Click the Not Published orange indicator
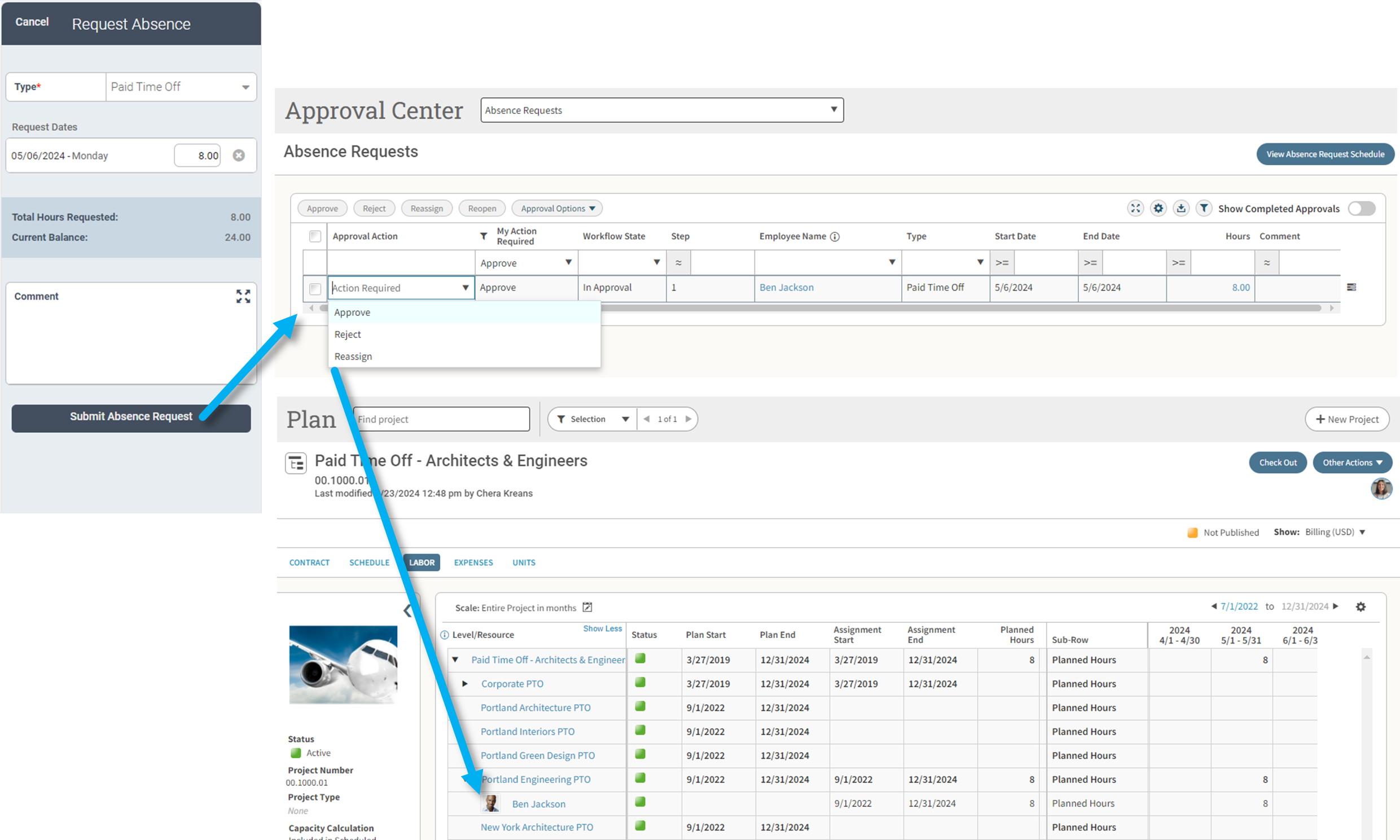This screenshot has height=840, width=1400. (1192, 532)
